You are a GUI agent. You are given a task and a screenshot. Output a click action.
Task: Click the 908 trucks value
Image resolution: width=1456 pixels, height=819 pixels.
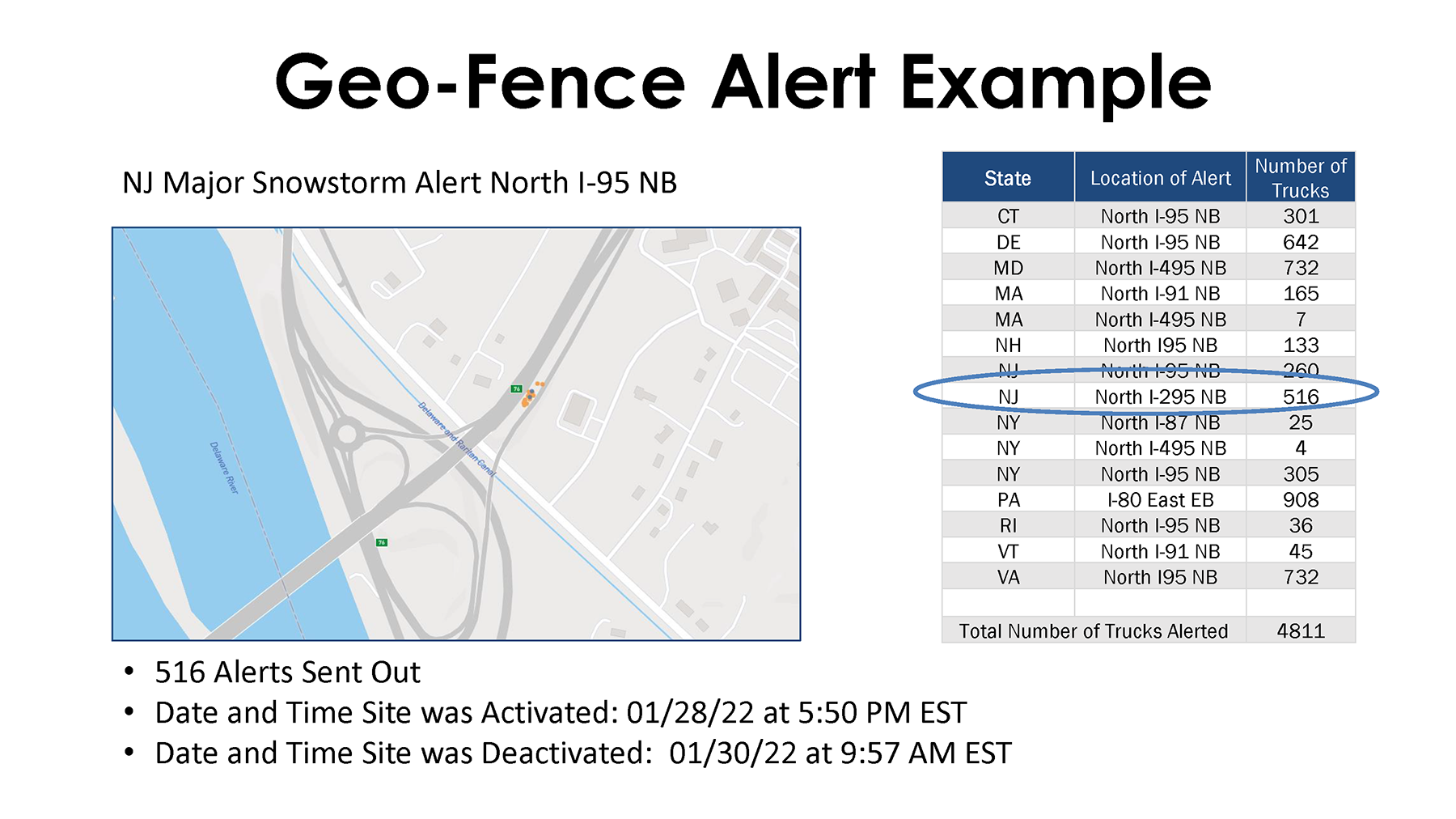[x=1301, y=499]
